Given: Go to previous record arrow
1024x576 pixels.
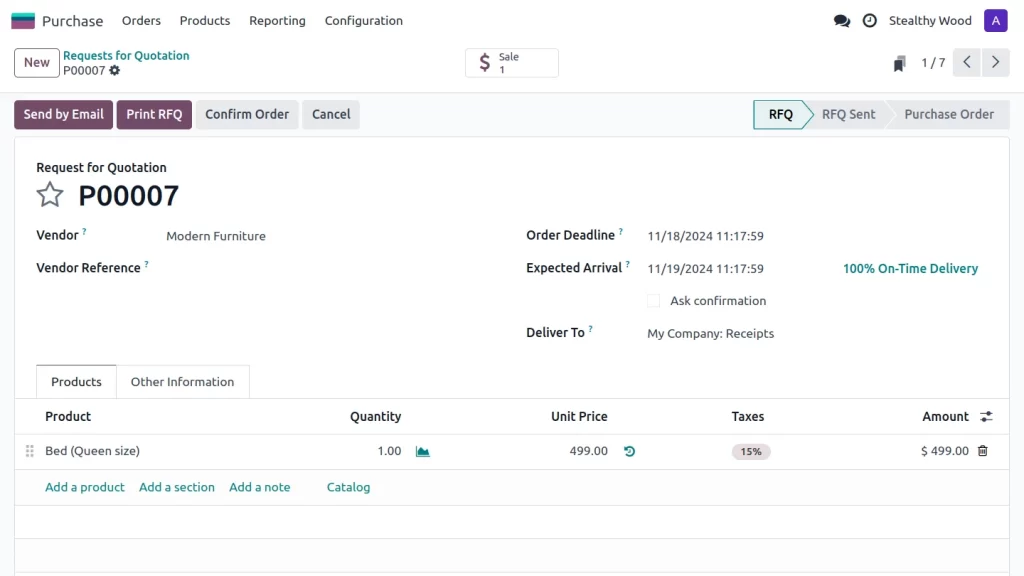Looking at the screenshot, I should point(966,63).
